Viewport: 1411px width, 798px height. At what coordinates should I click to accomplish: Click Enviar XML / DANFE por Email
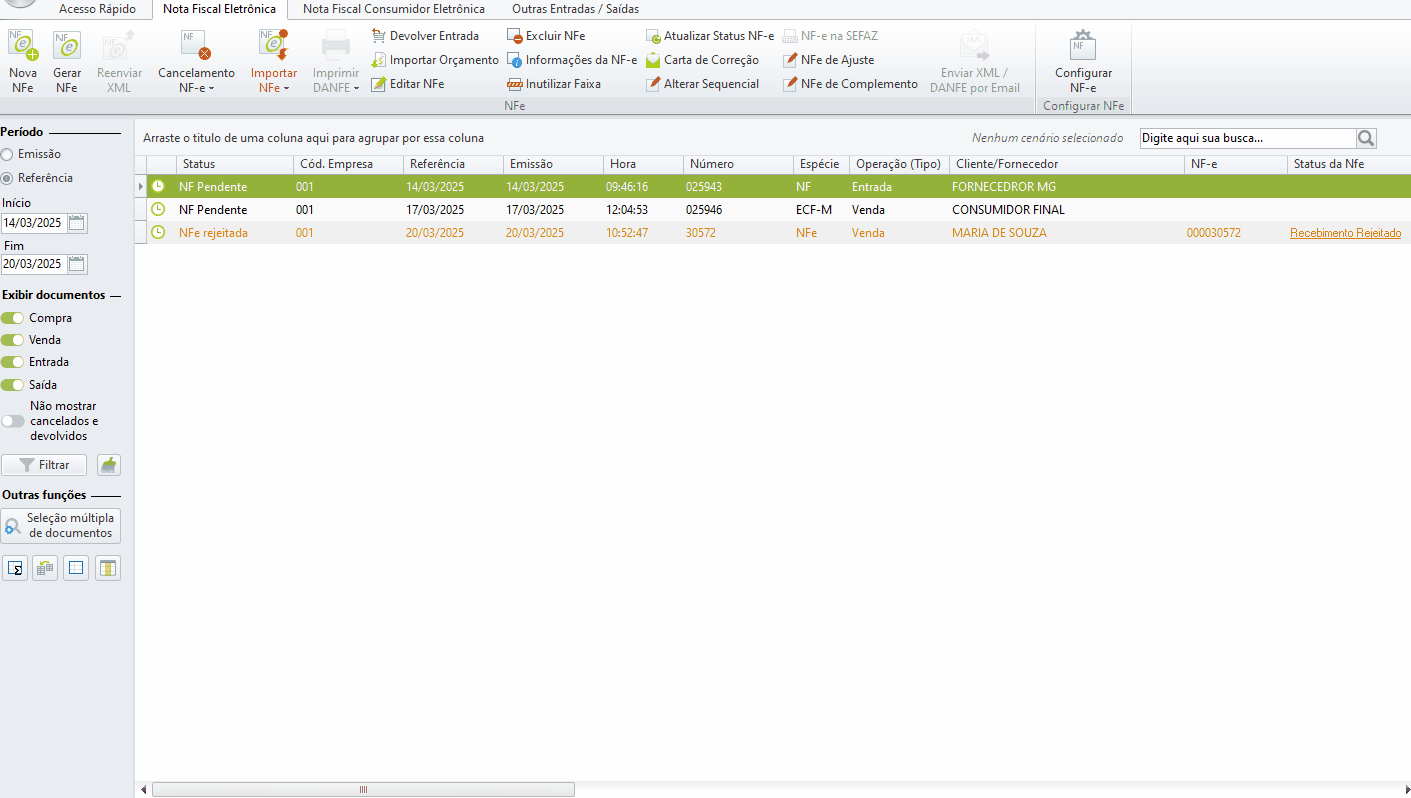(975, 62)
